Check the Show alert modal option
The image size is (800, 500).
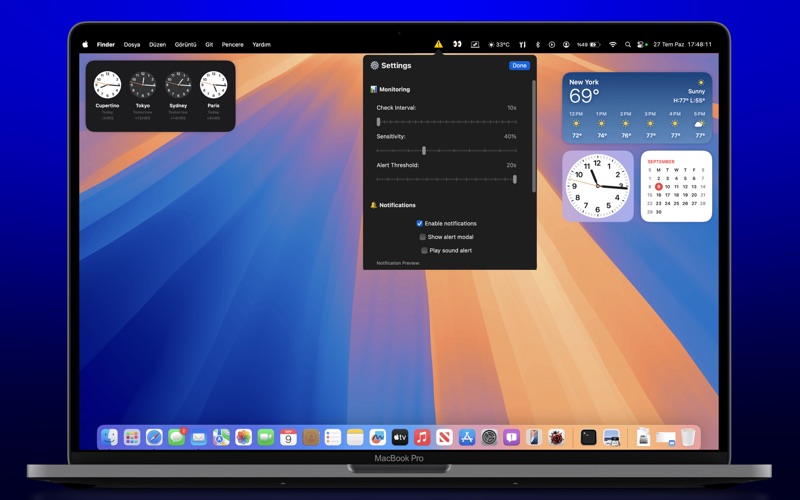(x=423, y=237)
